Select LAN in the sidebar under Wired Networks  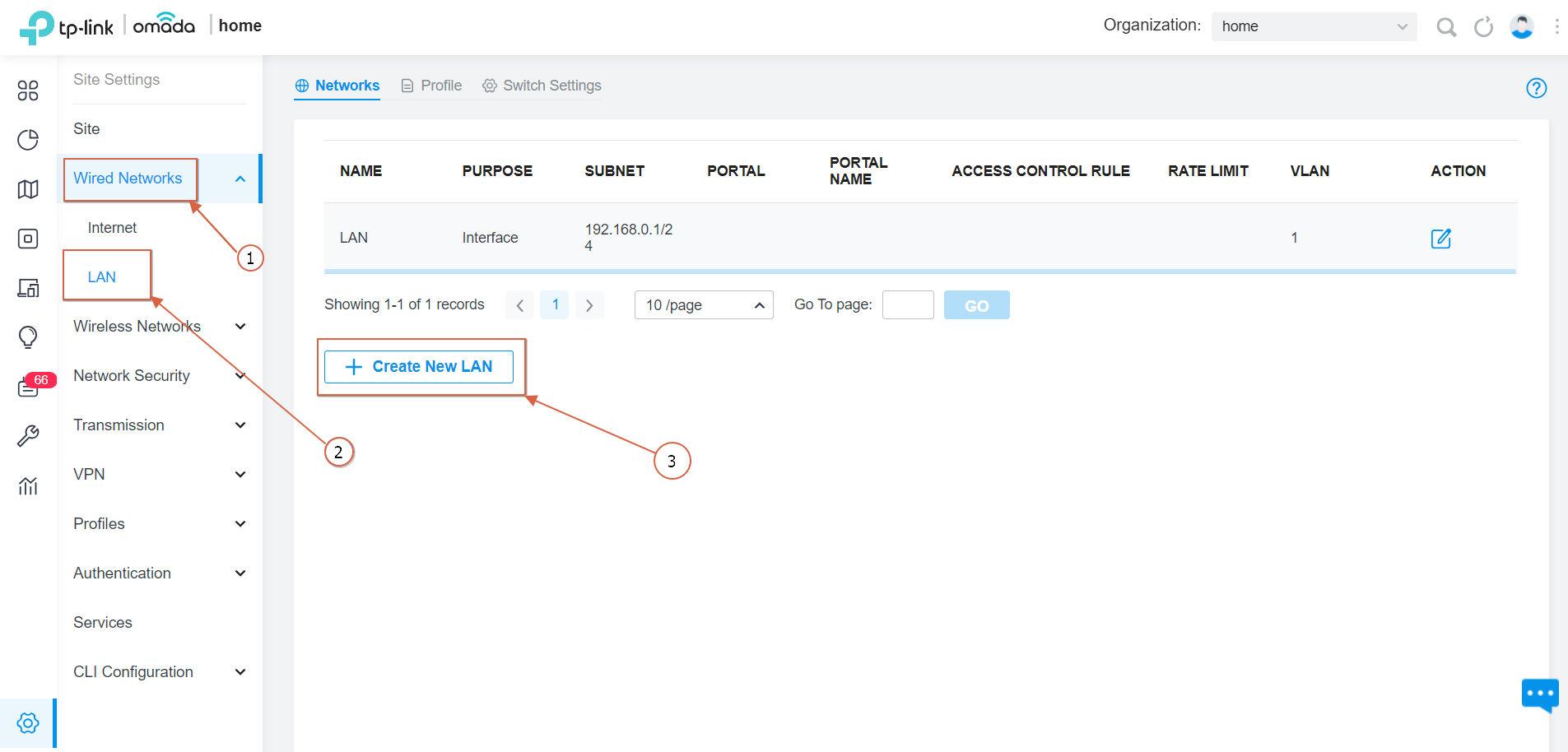pyautogui.click(x=102, y=277)
